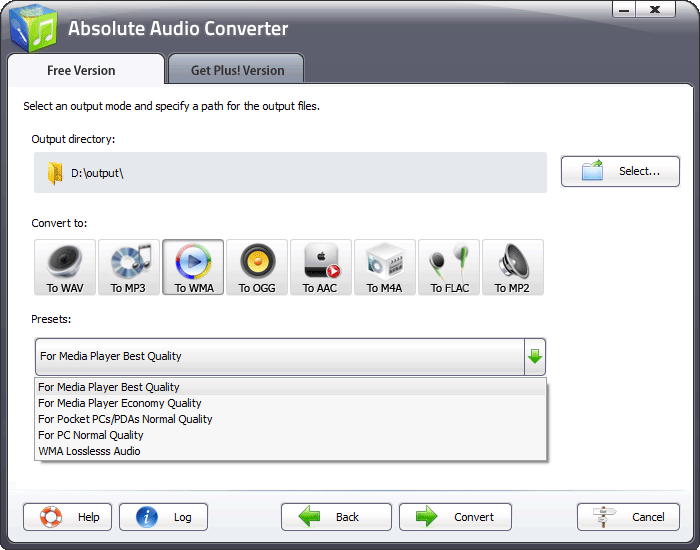This screenshot has width=700, height=550.
Task: Select To M4A conversion format
Action: (385, 267)
